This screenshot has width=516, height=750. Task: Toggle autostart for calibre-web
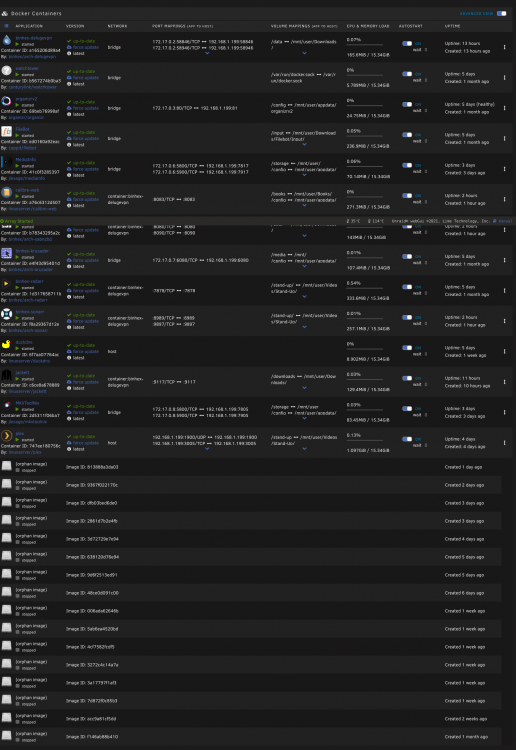[407, 196]
